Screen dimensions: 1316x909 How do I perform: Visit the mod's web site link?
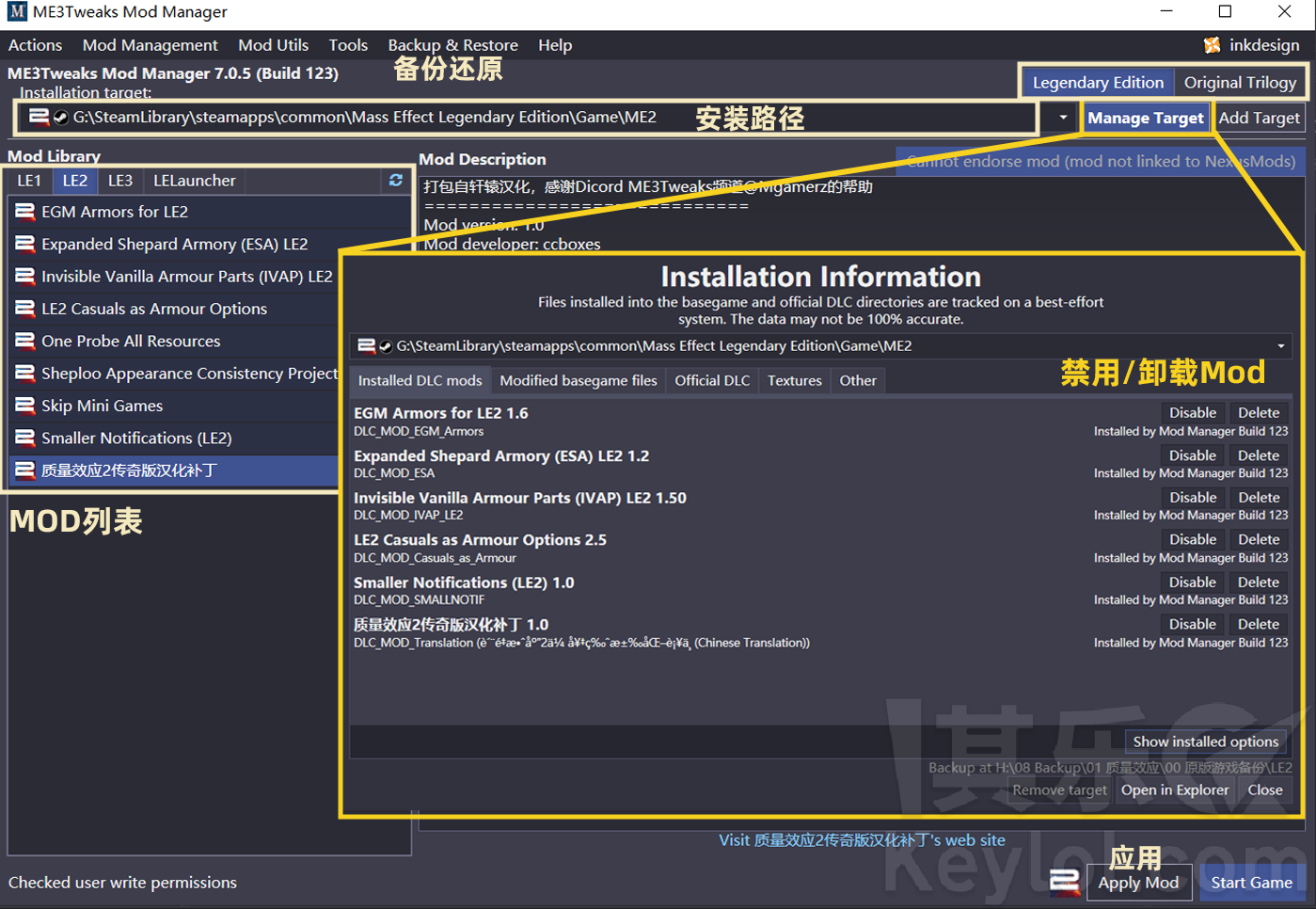click(862, 840)
